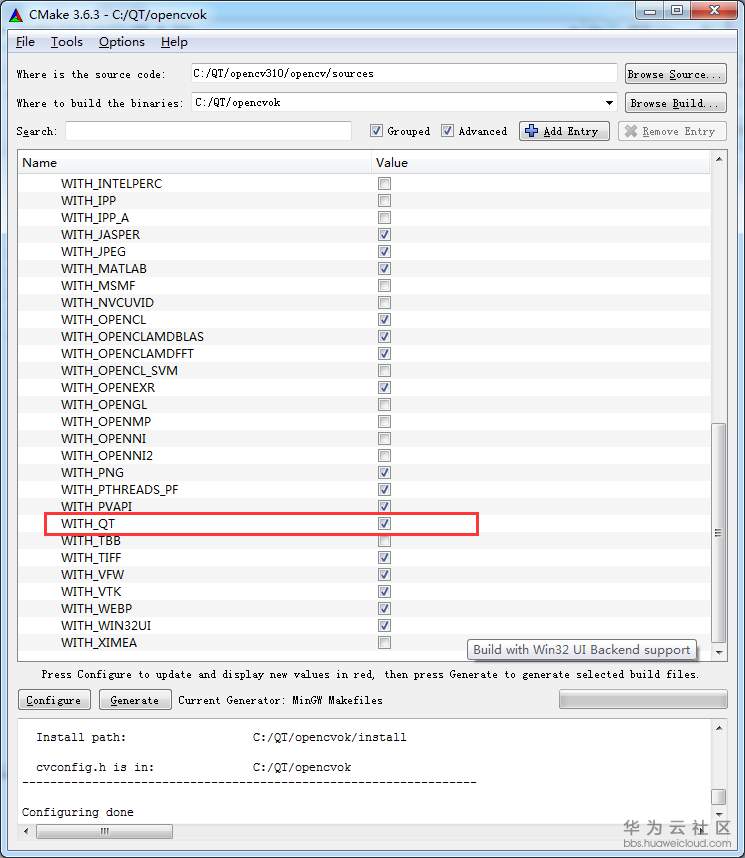Click the Generate button
Image resolution: width=745 pixels, height=858 pixels.
point(135,700)
